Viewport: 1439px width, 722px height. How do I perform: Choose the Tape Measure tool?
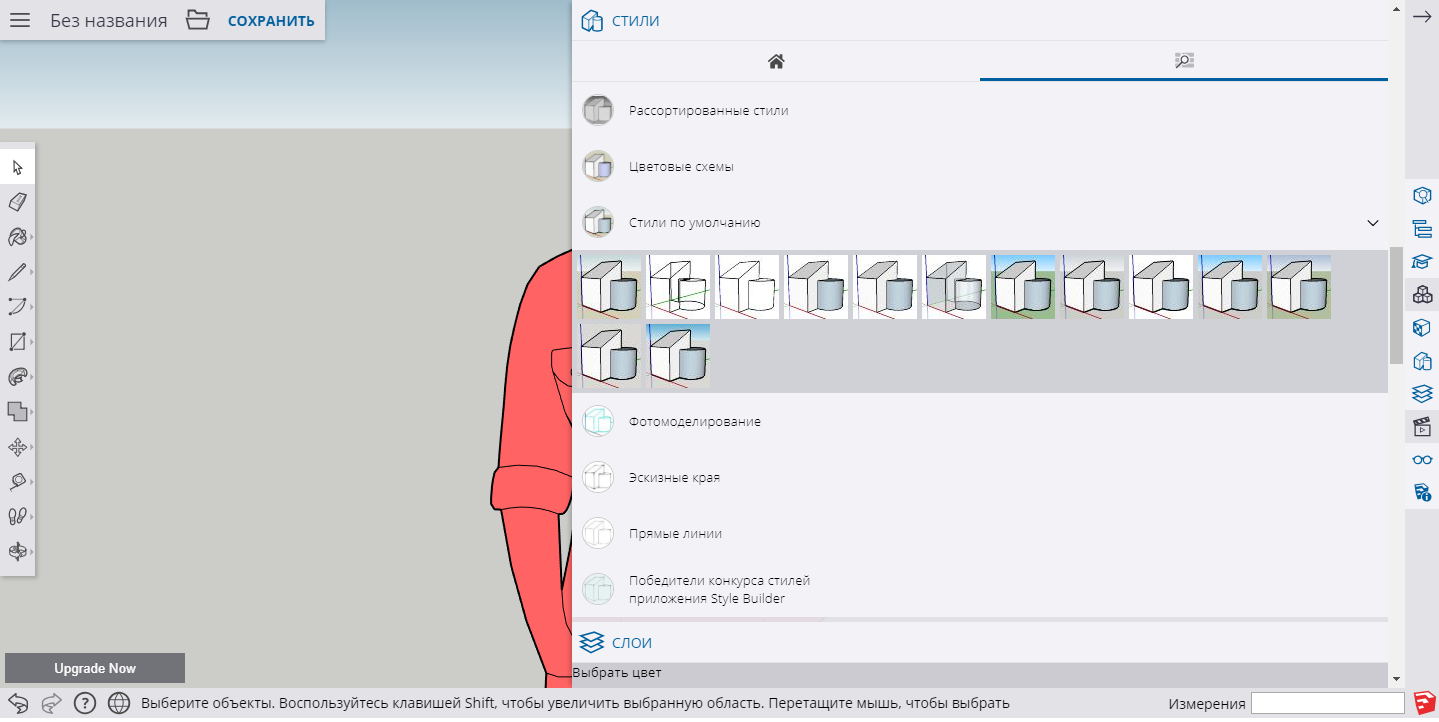point(18,481)
